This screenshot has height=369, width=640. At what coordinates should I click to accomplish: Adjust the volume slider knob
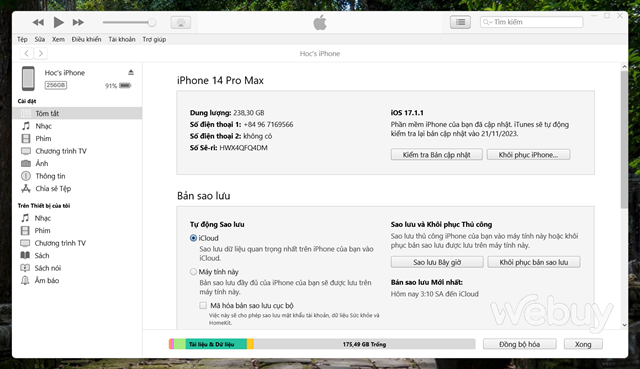pyautogui.click(x=152, y=22)
